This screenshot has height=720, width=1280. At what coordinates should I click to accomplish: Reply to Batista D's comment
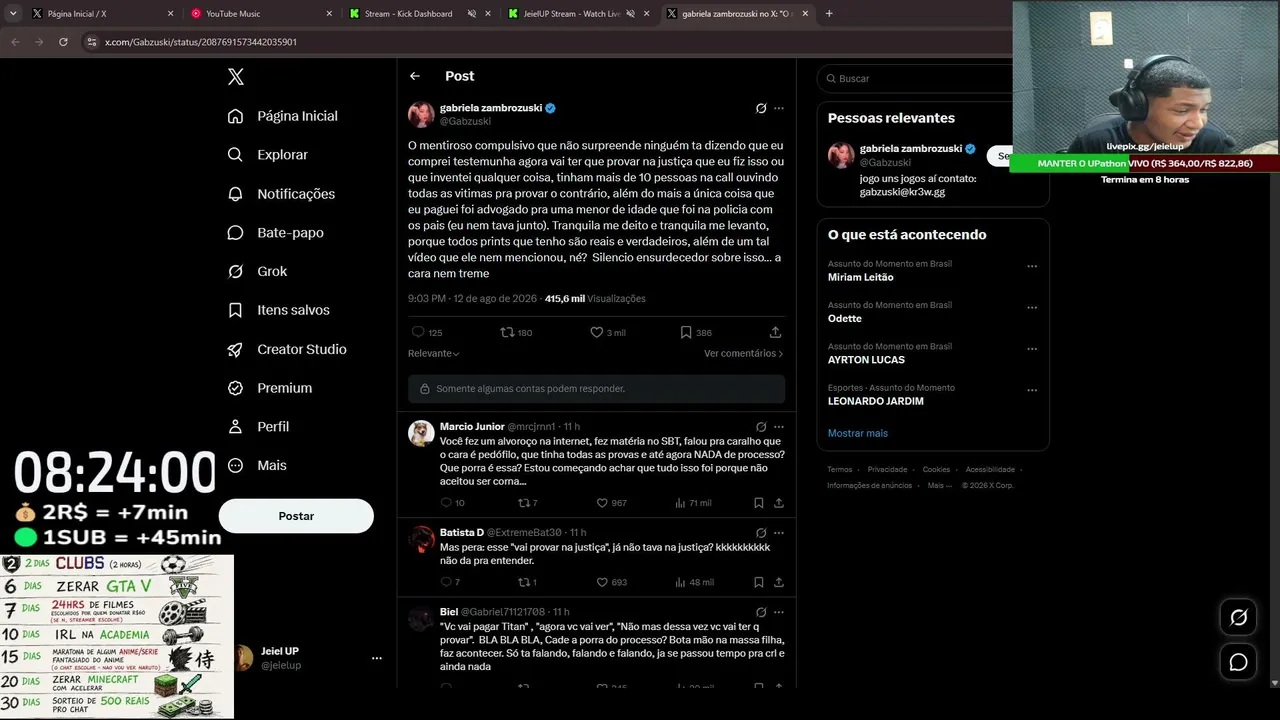coord(446,582)
